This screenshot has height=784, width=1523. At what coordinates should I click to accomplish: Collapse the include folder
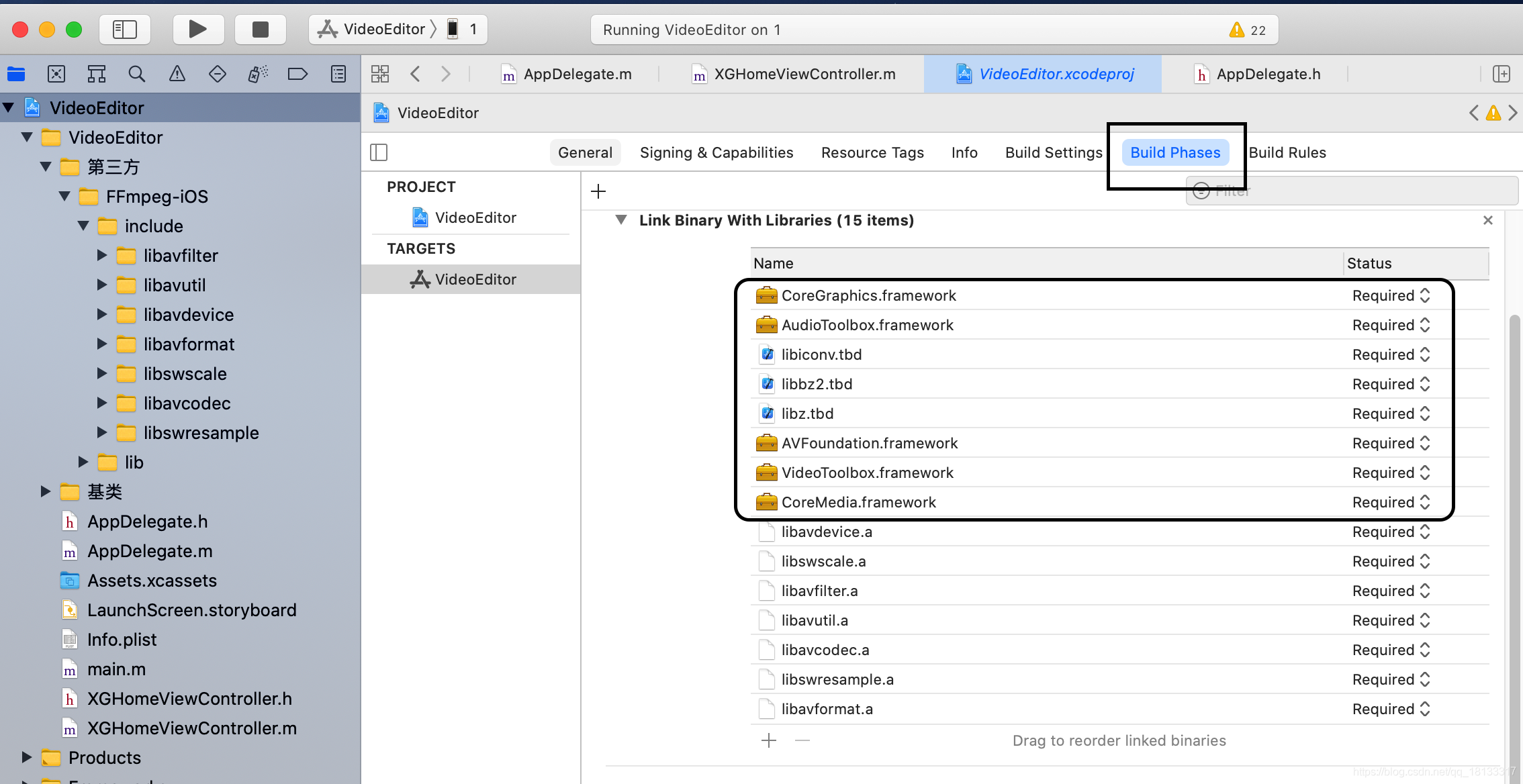point(83,226)
